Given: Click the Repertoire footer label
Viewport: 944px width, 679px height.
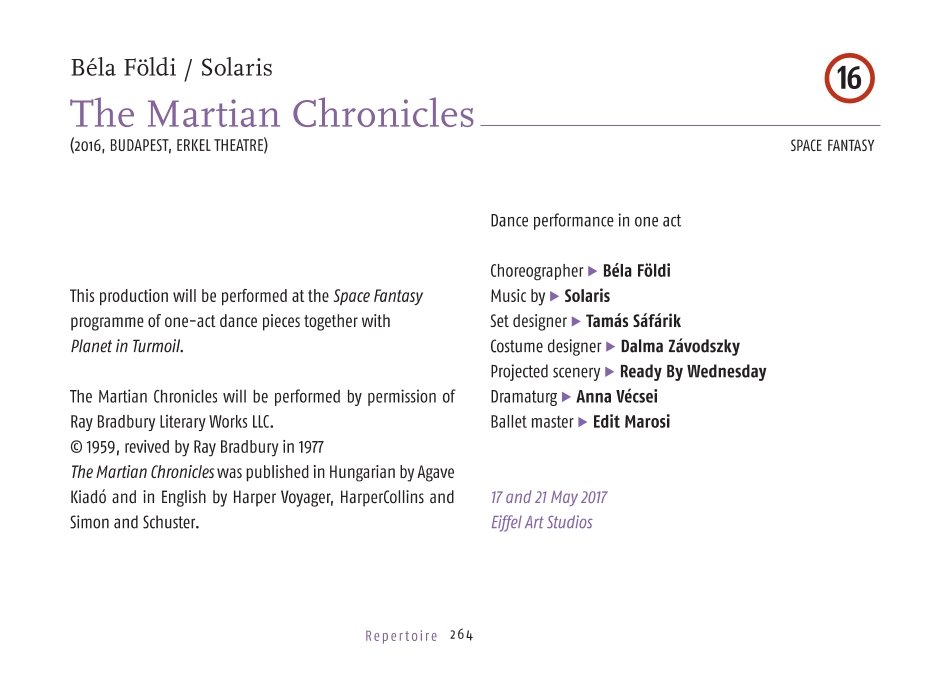Looking at the screenshot, I should coord(401,636).
